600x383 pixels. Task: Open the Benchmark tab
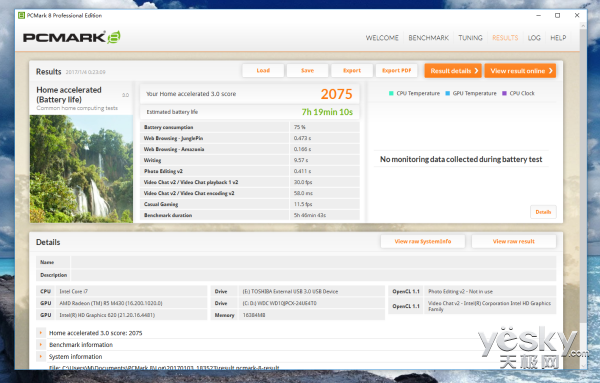coord(429,38)
